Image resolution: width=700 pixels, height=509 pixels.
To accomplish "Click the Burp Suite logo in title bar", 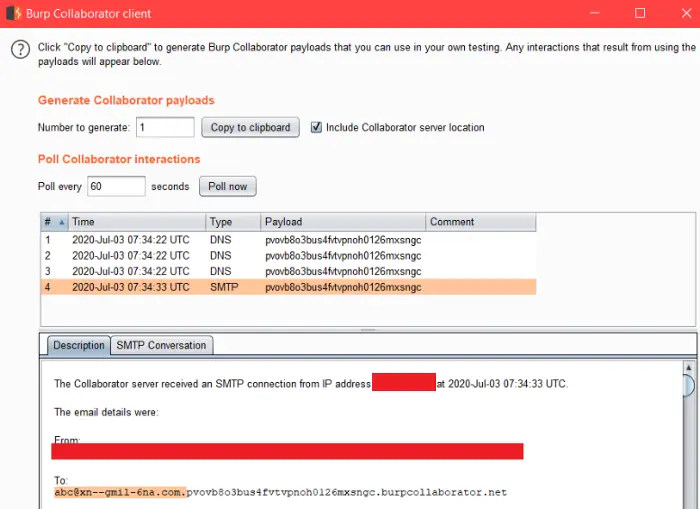I will pos(14,13).
